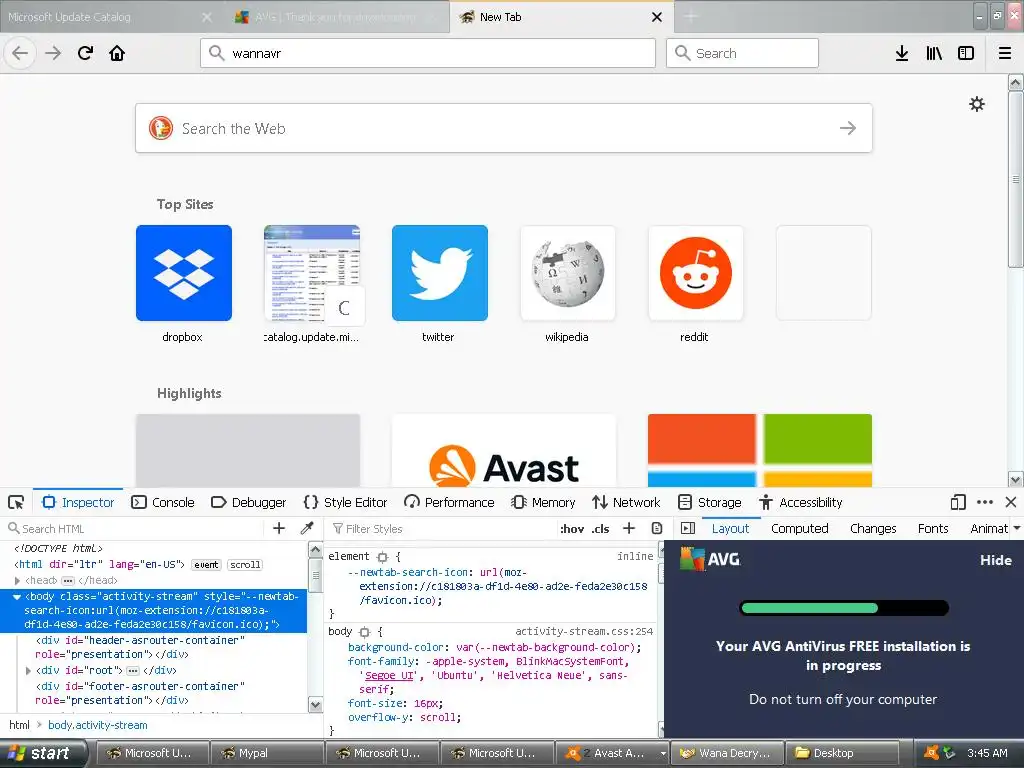Select the Changes sidebar tab

[x=873, y=528]
